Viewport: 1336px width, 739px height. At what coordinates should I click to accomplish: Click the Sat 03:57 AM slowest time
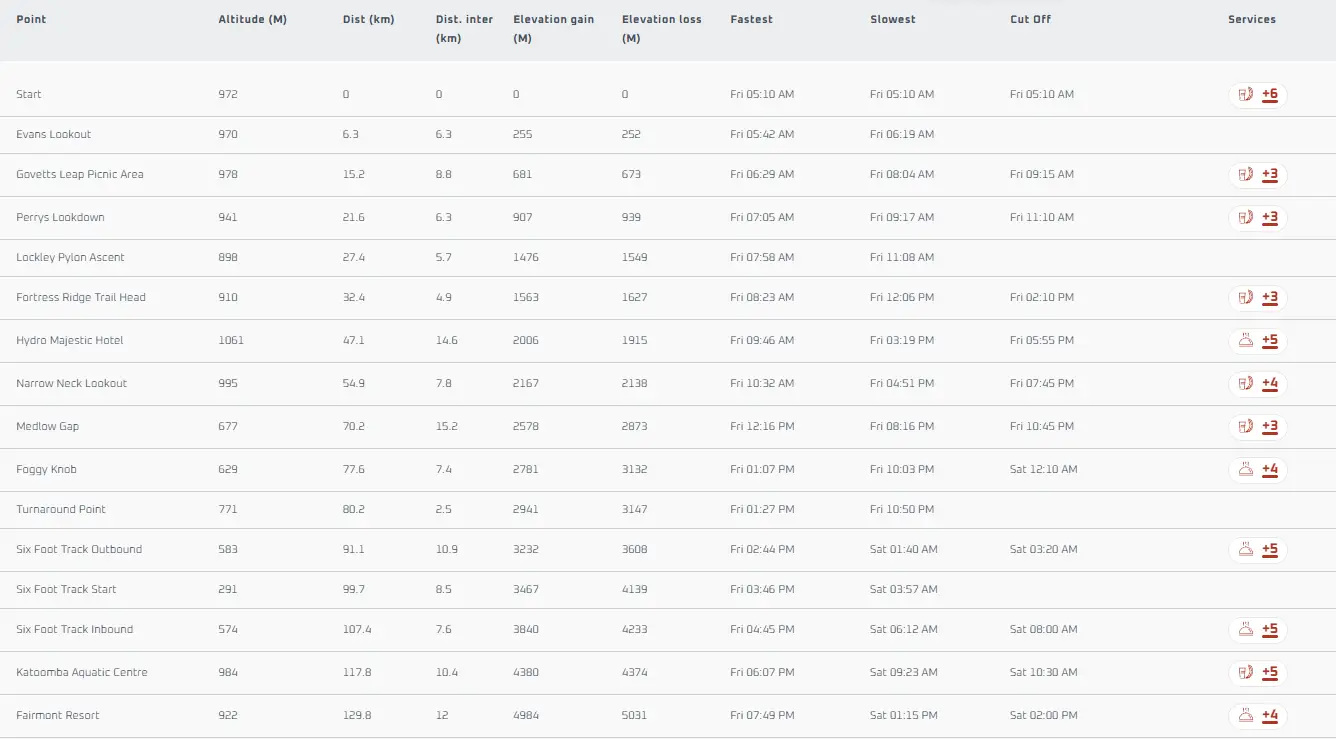[x=904, y=589]
